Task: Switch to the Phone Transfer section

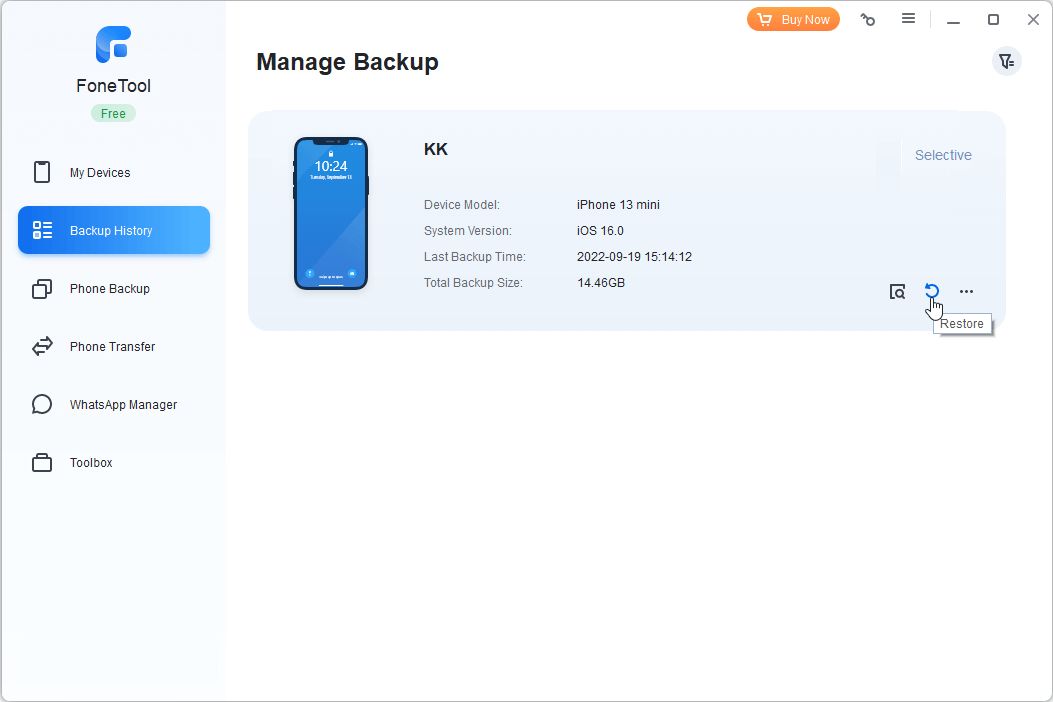Action: pyautogui.click(x=112, y=347)
